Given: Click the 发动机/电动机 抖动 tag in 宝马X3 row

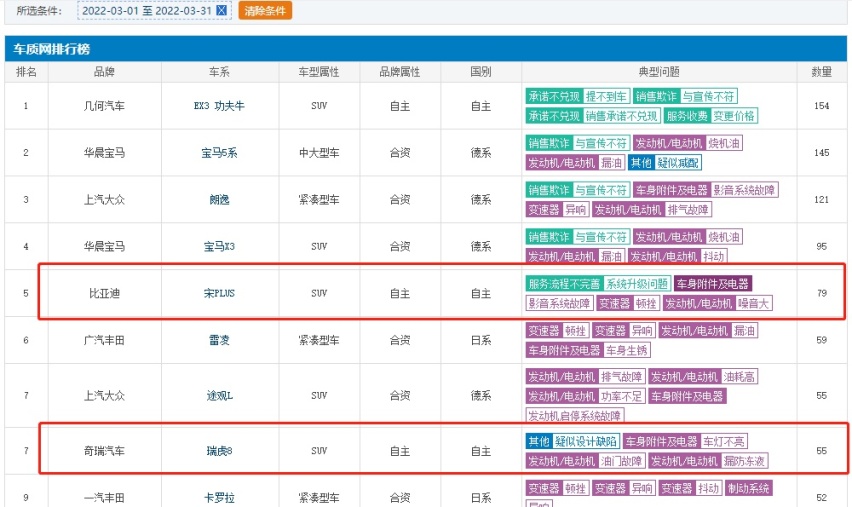Looking at the screenshot, I should (678, 256).
